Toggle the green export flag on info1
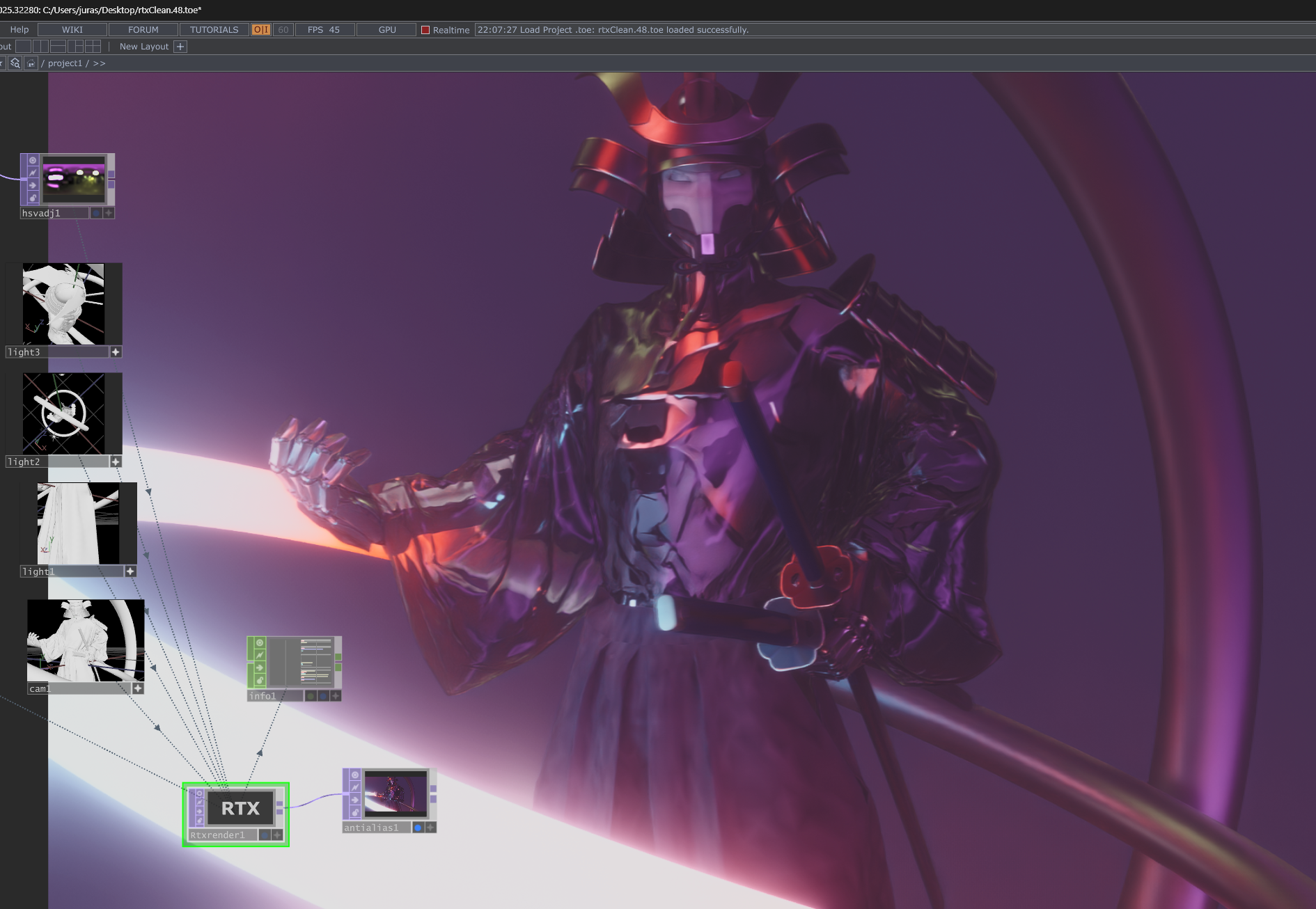Screen dimensions: 1316x909 [x=311, y=696]
